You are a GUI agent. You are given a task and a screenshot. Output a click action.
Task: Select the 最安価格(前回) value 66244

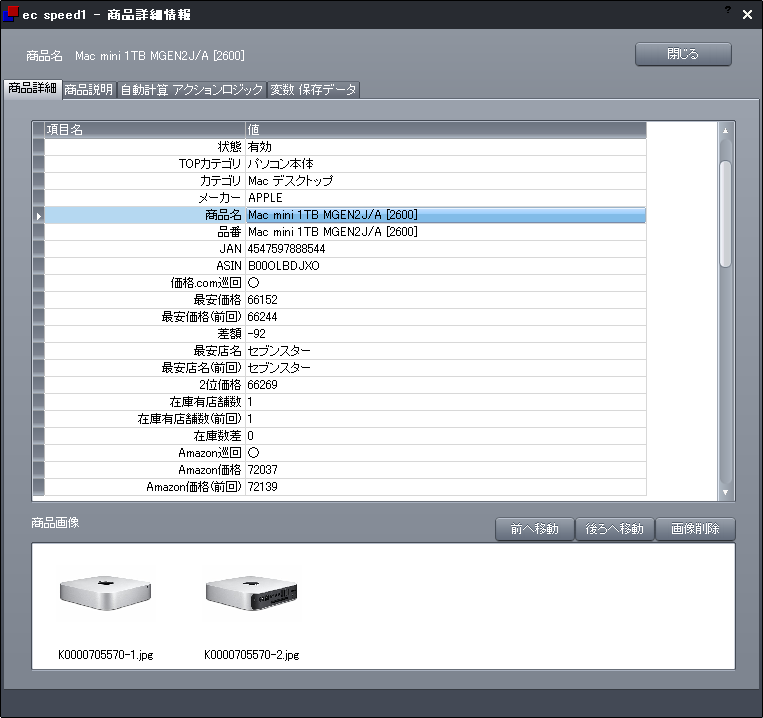point(446,317)
